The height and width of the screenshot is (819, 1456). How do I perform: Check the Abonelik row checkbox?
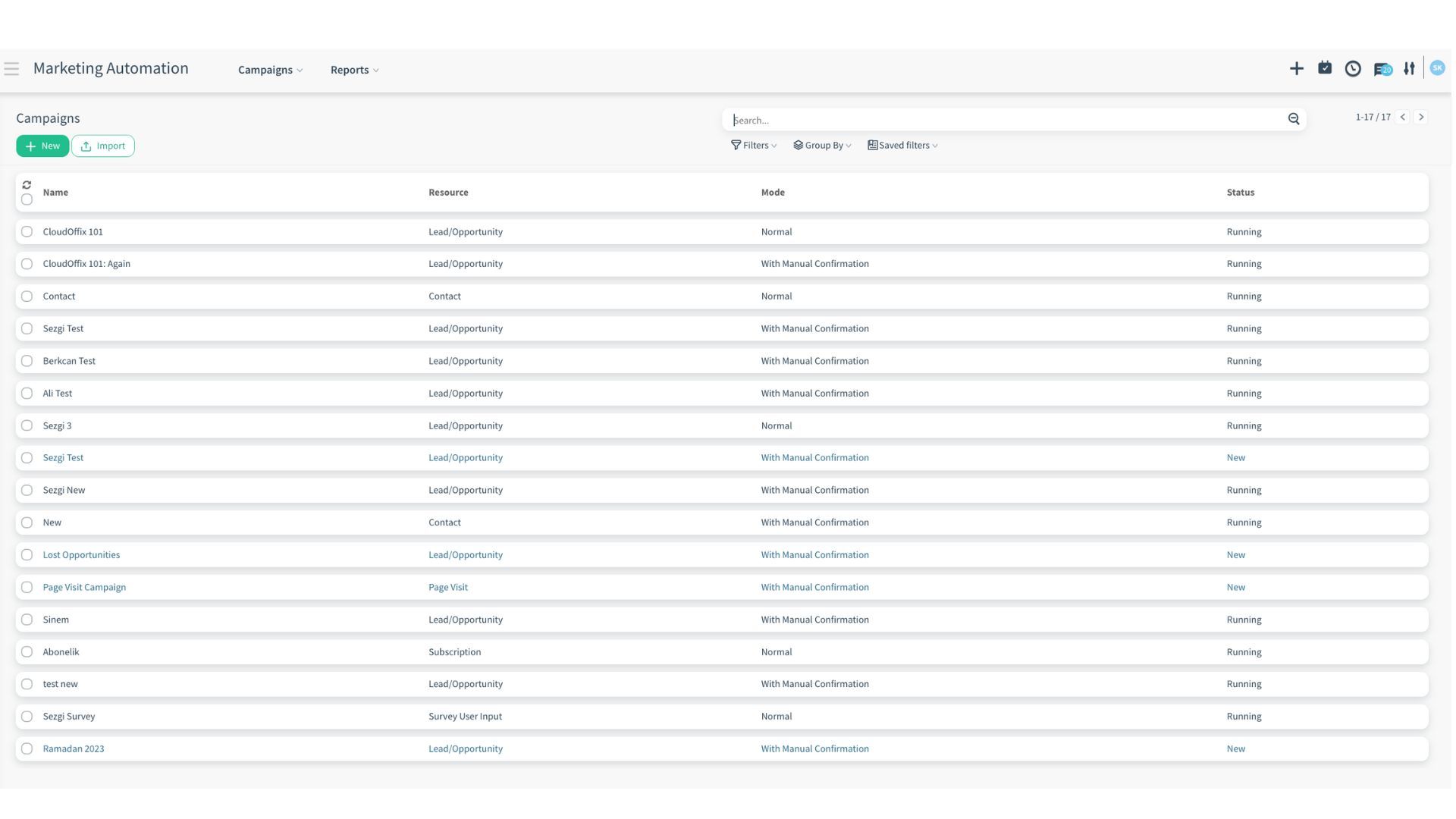coord(27,652)
